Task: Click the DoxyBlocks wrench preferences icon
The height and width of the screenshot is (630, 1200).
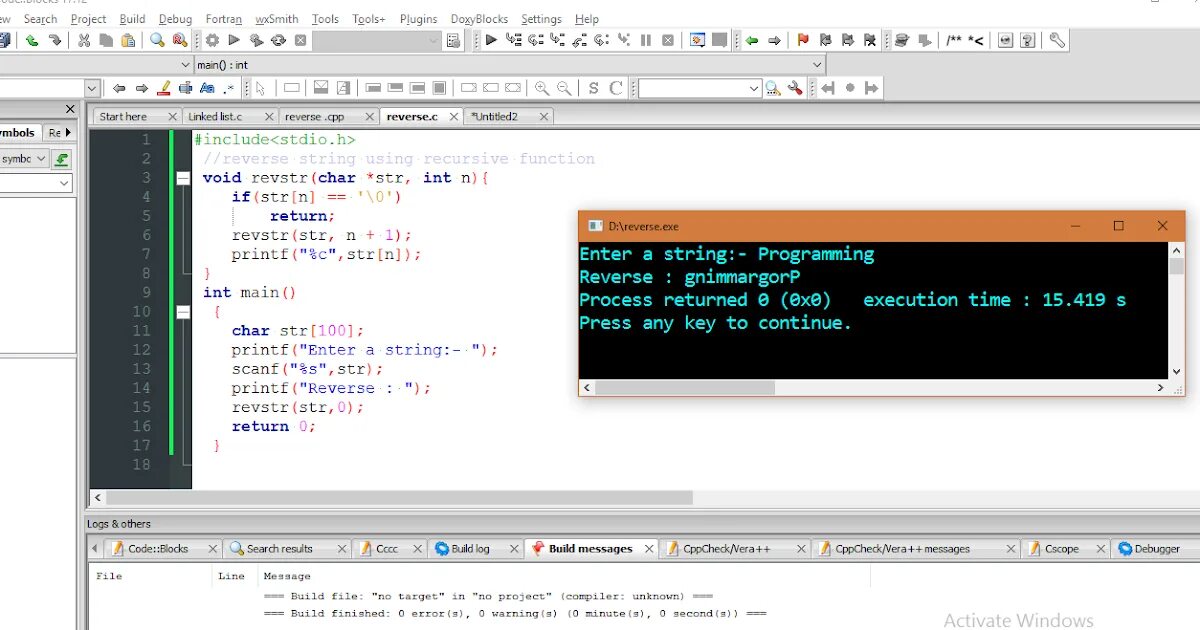Action: coord(1057,40)
